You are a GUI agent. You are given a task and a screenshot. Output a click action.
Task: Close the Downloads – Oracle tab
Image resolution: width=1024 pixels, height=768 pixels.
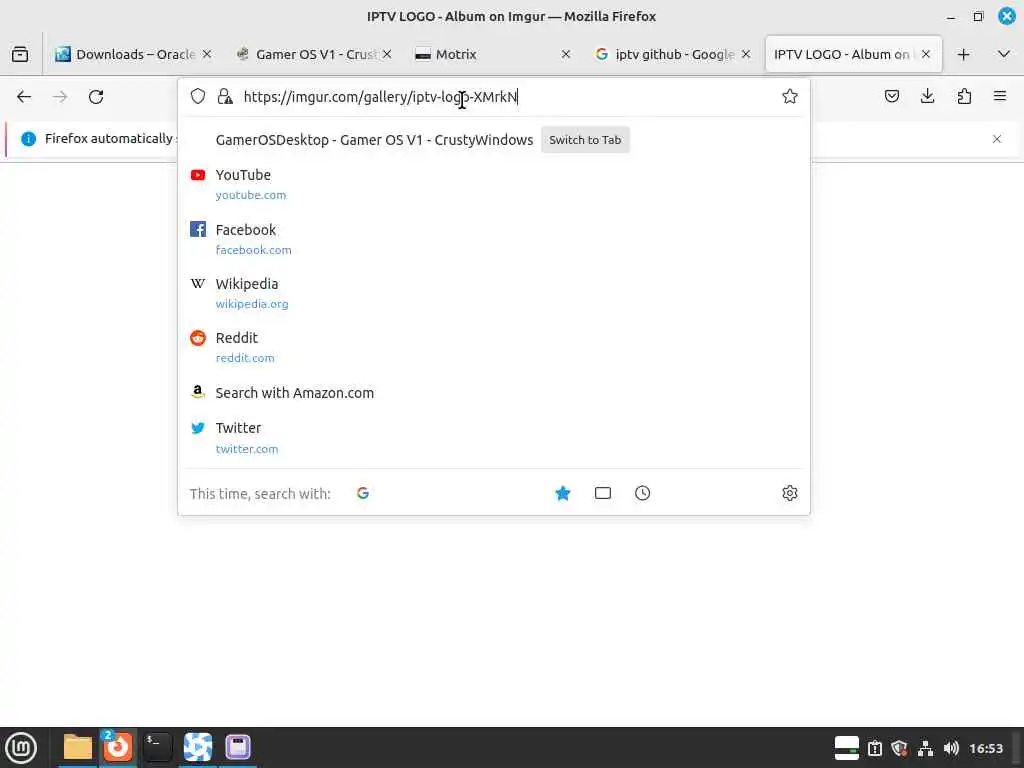[x=207, y=54]
